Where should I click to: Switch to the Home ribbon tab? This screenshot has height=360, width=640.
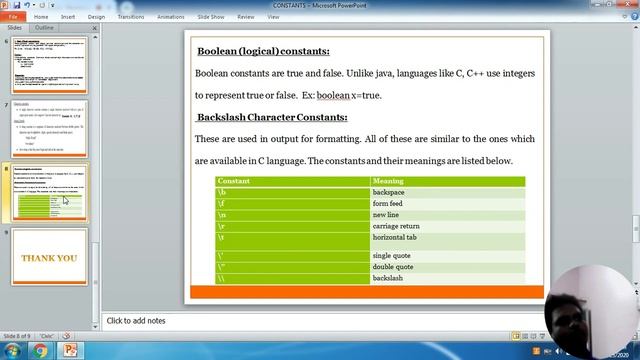pyautogui.click(x=41, y=17)
